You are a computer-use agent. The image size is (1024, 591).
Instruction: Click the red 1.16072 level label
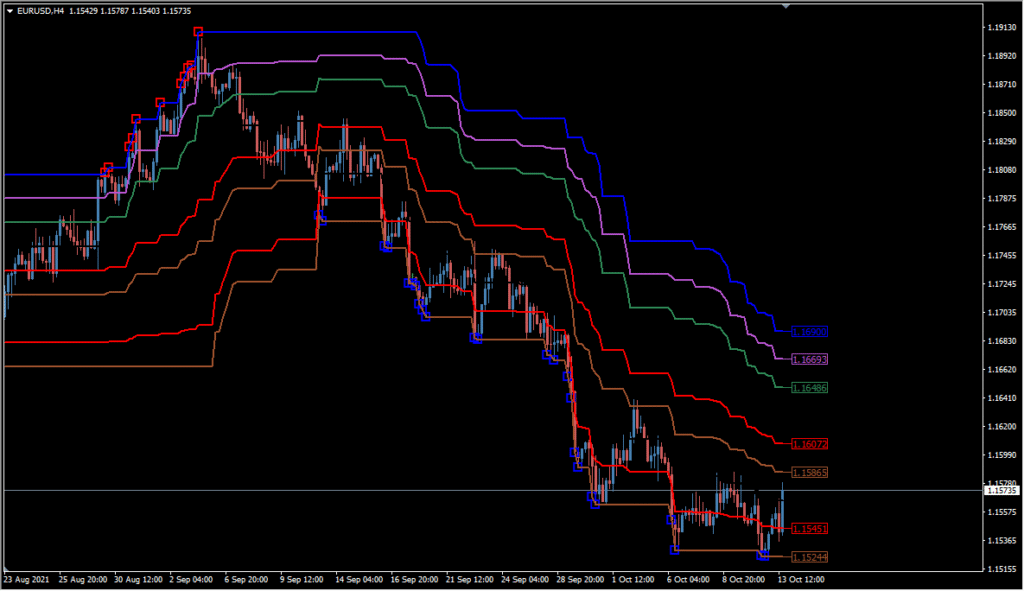[x=809, y=444]
